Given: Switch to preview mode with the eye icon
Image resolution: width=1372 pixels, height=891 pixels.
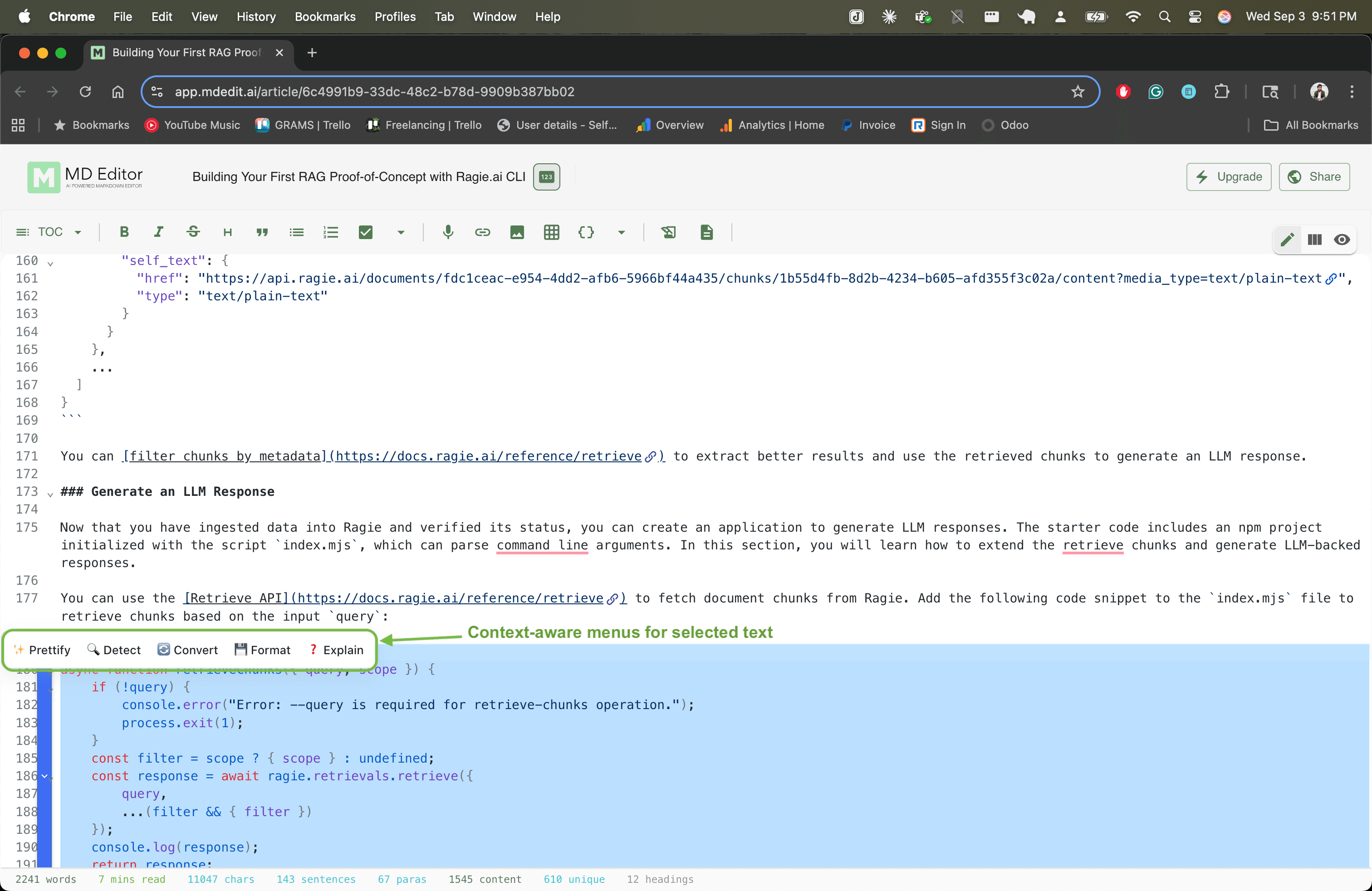Looking at the screenshot, I should (x=1343, y=240).
